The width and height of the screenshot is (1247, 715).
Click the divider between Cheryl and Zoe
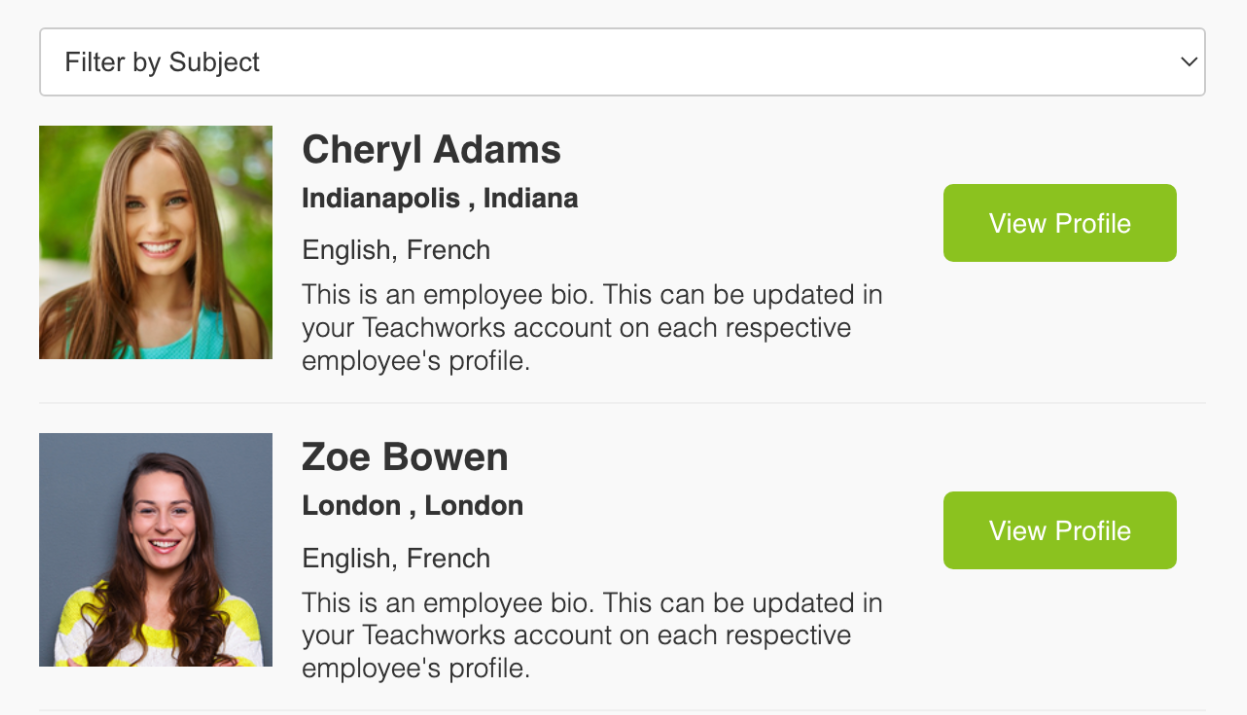pos(622,404)
